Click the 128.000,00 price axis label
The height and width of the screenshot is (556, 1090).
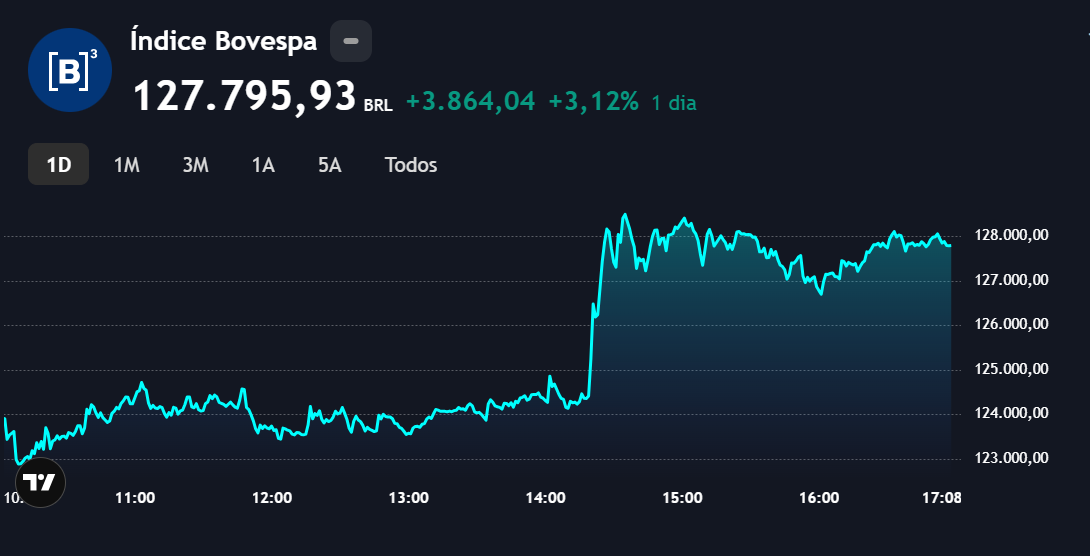pos(1013,236)
